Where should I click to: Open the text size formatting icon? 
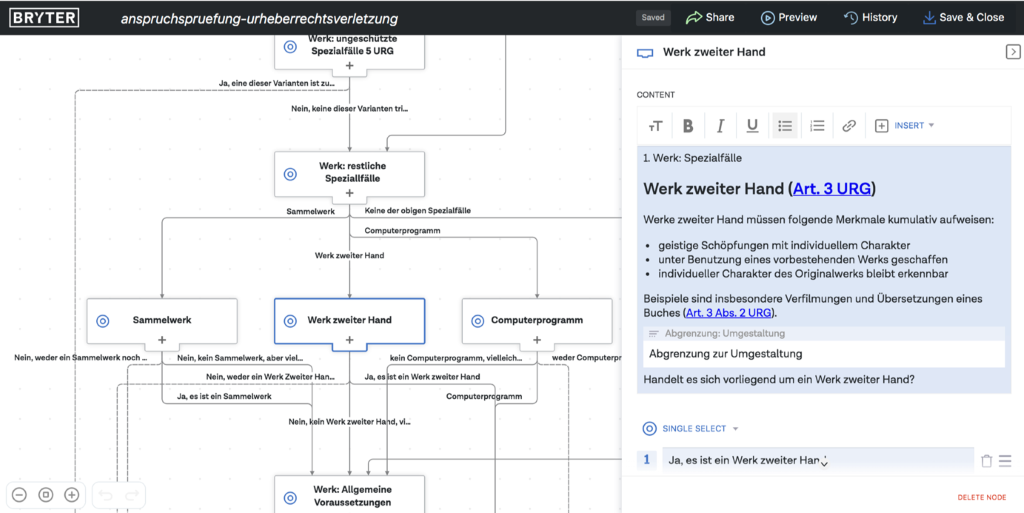656,126
